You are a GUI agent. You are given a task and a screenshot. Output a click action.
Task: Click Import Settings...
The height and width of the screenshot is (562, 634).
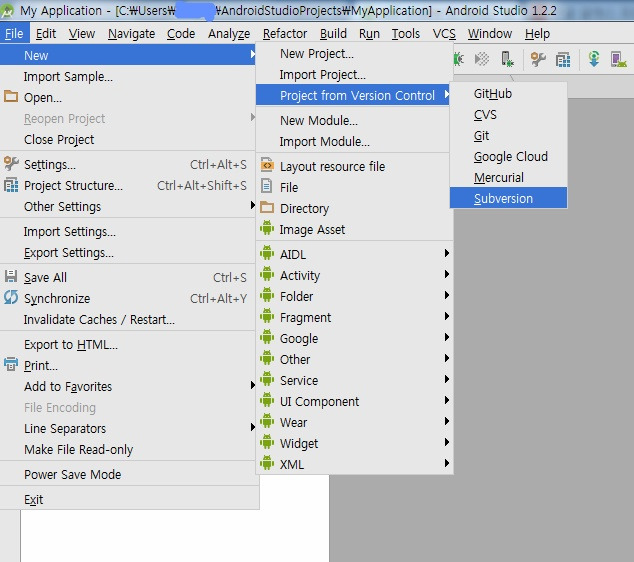pos(129,232)
